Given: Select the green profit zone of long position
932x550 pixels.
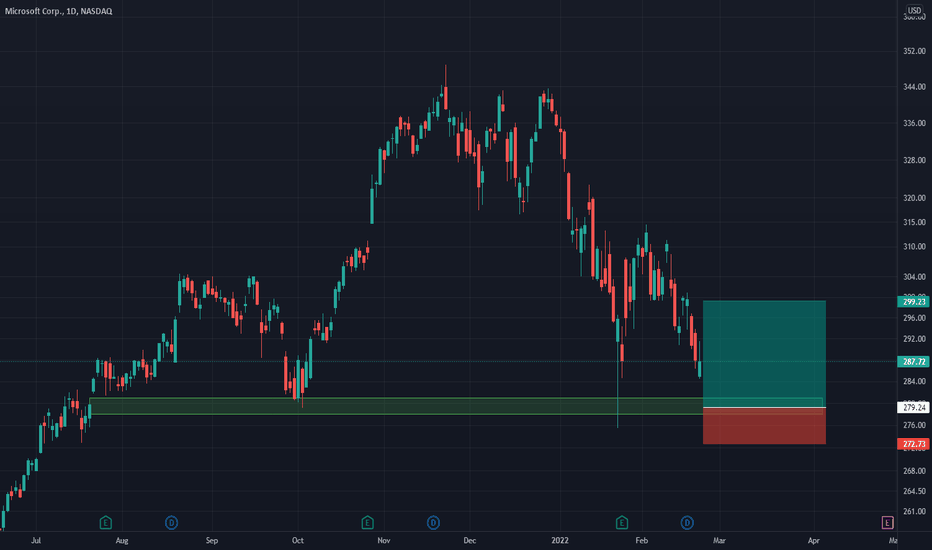Looking at the screenshot, I should (764, 354).
